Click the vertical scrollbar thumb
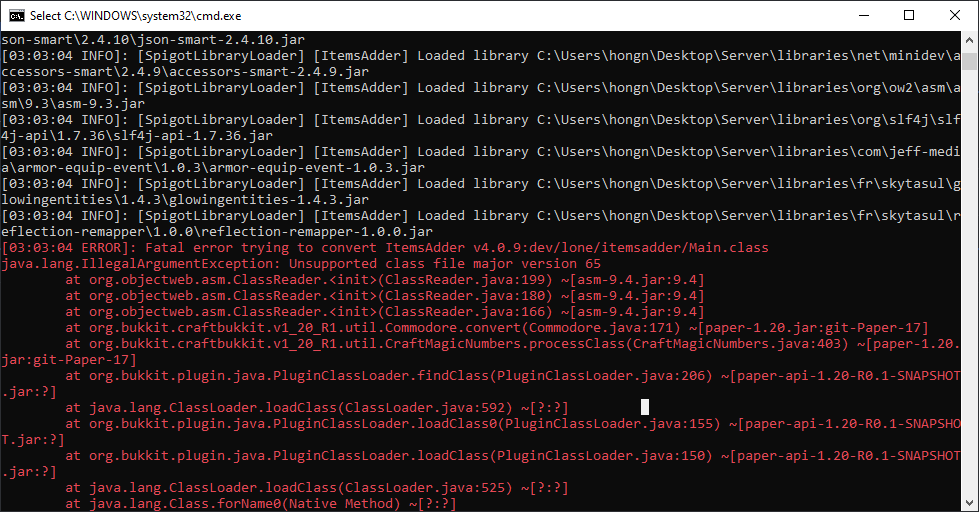 point(969,61)
